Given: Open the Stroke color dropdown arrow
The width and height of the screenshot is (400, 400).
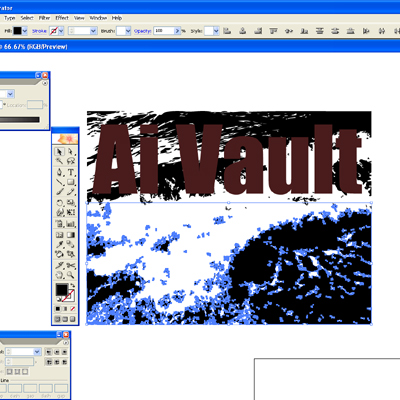Looking at the screenshot, I should coord(61,31).
